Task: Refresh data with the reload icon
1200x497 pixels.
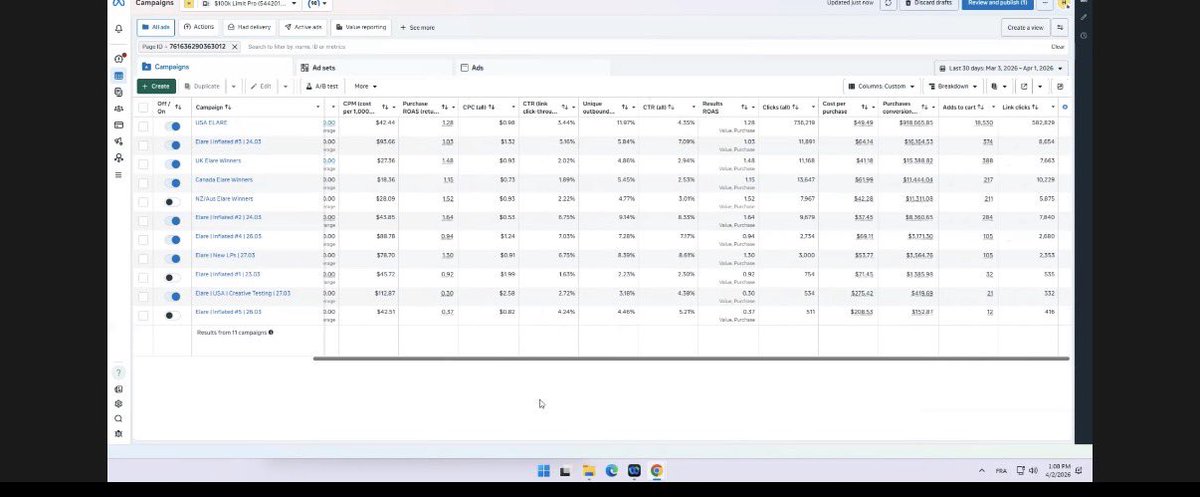Action: pos(889,3)
